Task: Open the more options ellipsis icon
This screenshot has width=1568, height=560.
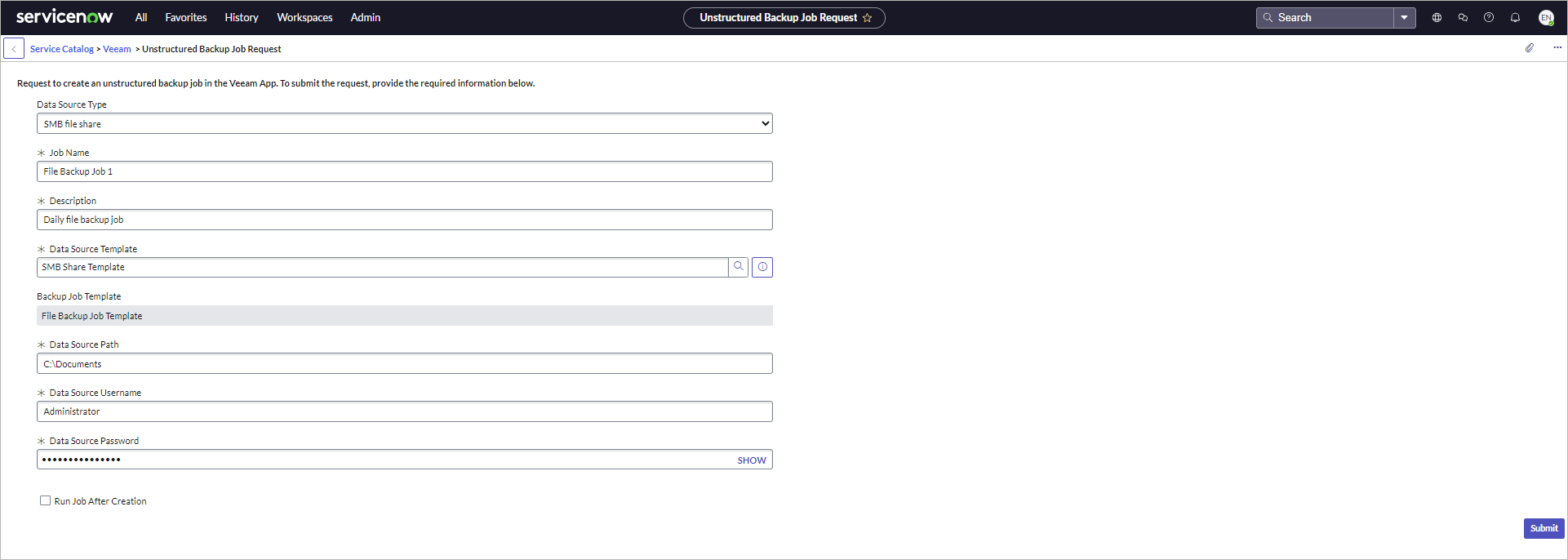Action: pos(1557,47)
